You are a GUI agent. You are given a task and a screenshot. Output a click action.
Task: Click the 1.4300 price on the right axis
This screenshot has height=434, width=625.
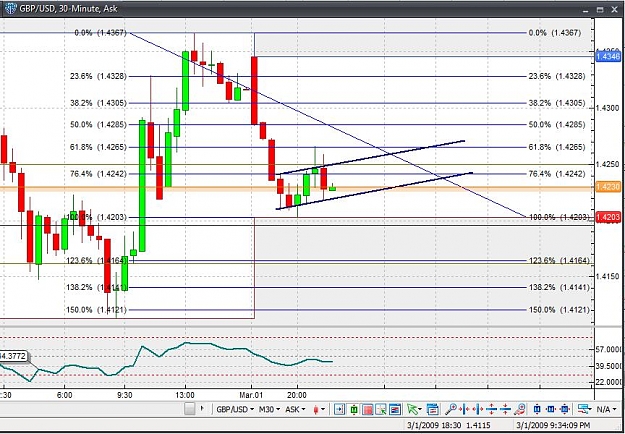[606, 108]
